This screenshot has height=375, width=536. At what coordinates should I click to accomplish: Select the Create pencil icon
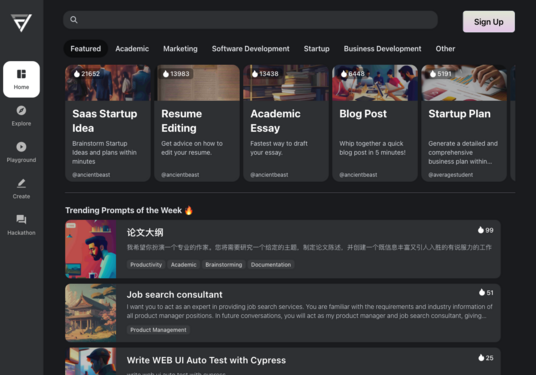[21, 183]
